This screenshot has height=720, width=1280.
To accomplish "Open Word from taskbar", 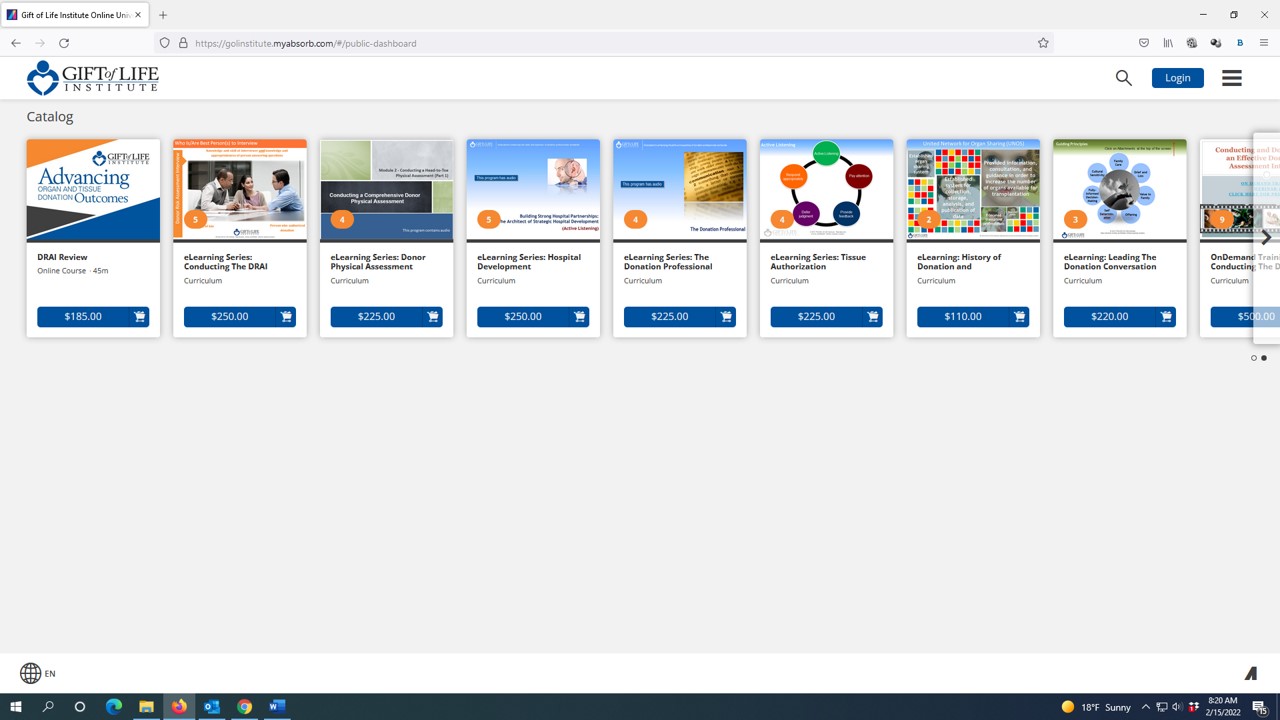I will coord(277,707).
